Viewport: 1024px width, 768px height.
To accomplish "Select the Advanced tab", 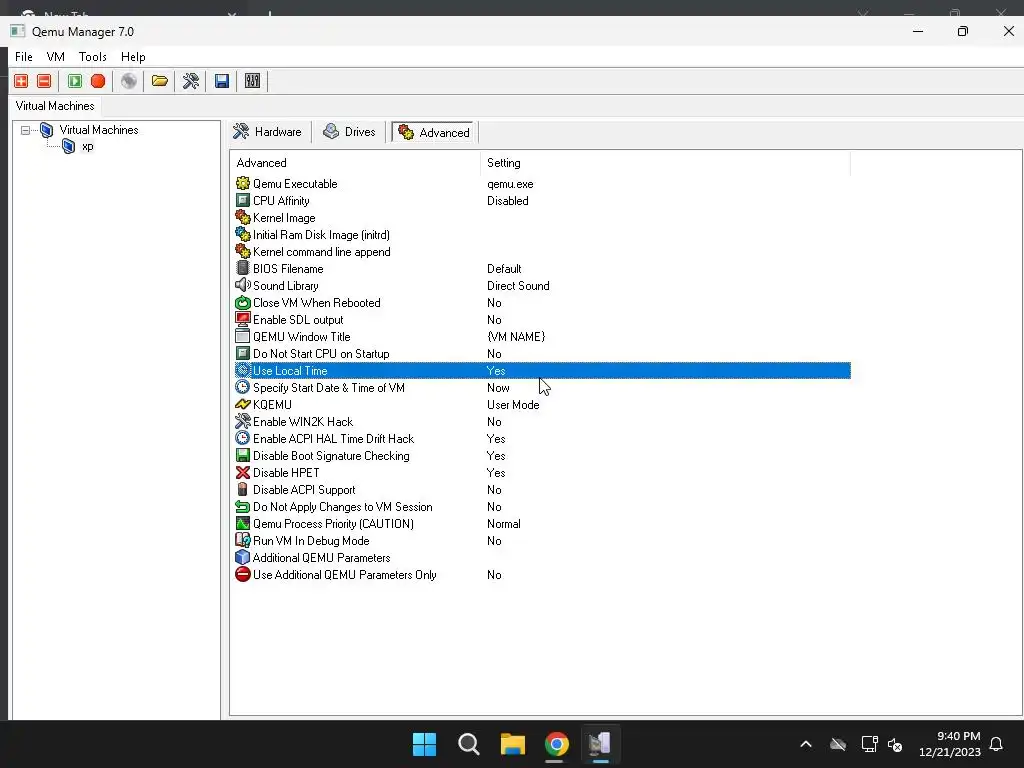I will point(434,132).
